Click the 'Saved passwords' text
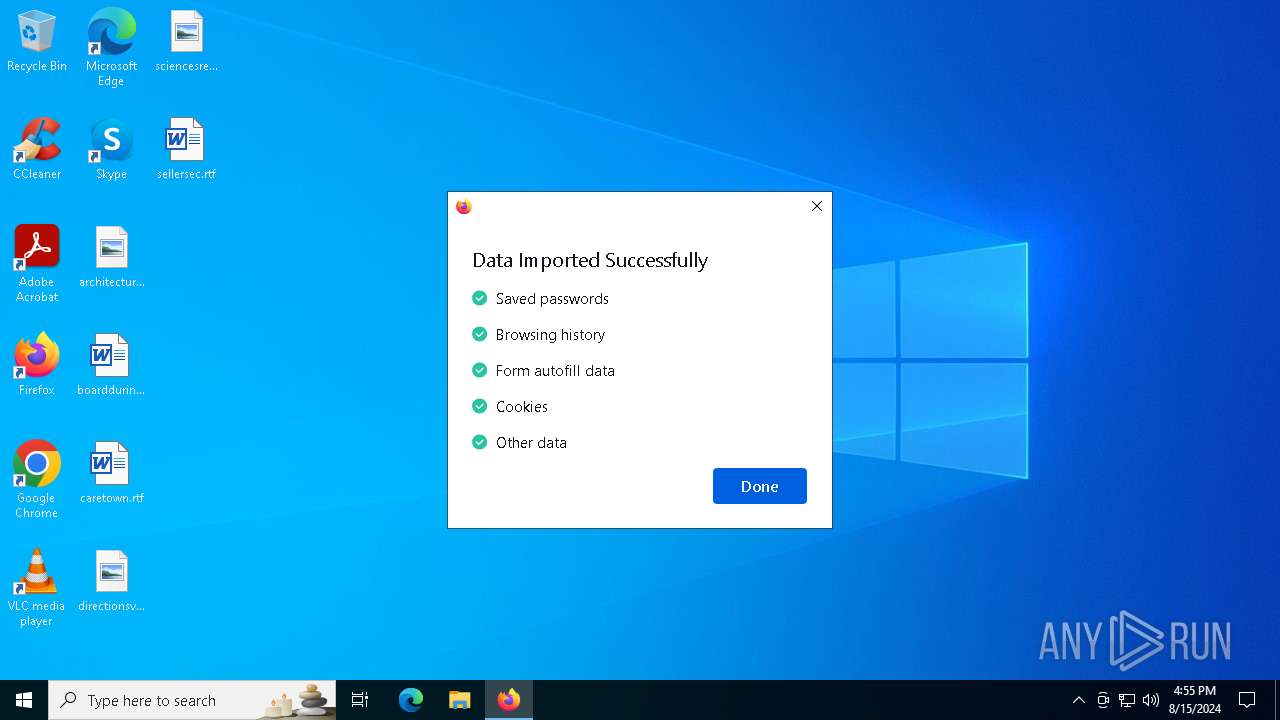The width and height of the screenshot is (1280, 720). click(552, 299)
